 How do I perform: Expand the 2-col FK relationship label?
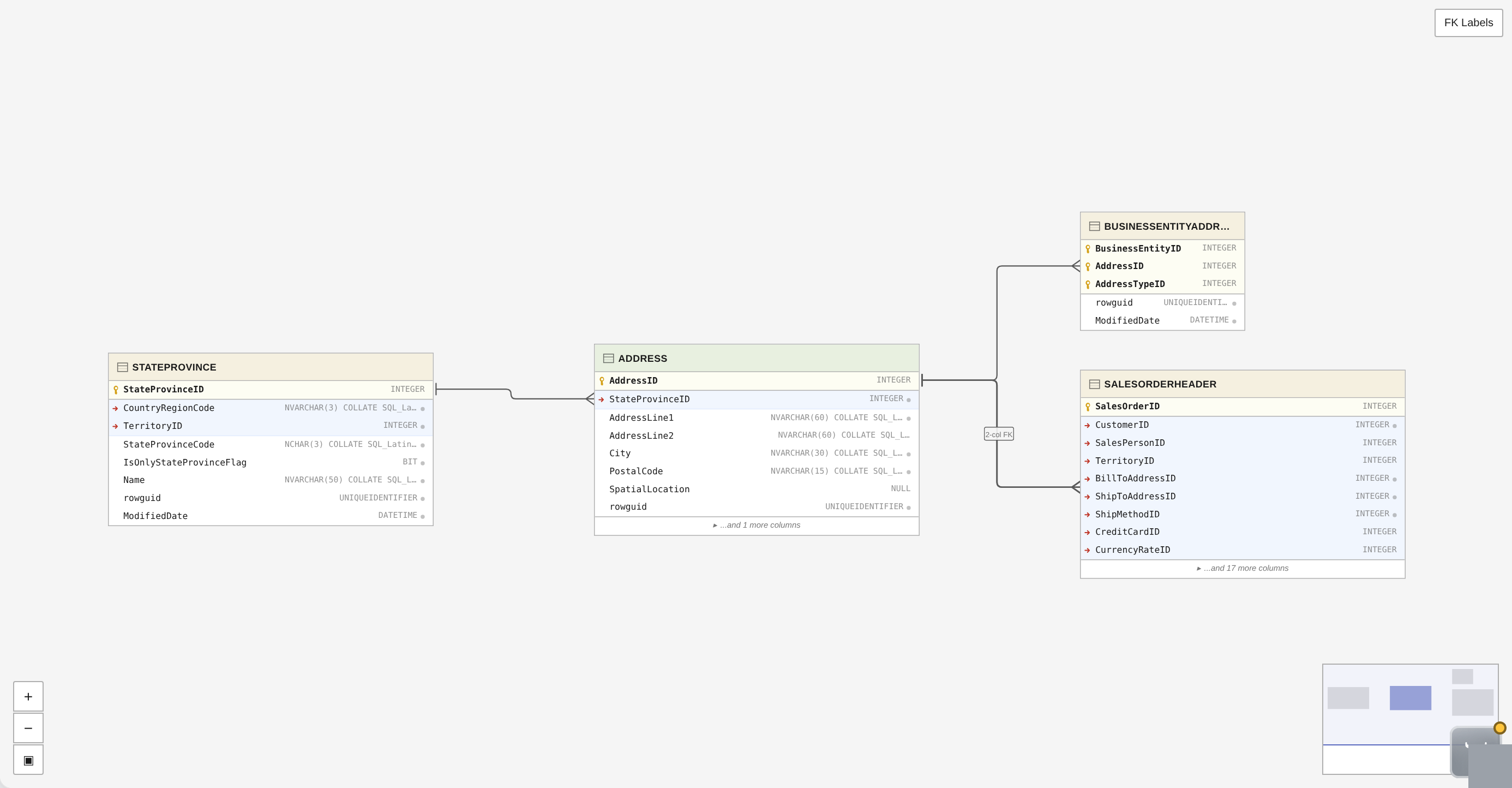click(x=999, y=434)
